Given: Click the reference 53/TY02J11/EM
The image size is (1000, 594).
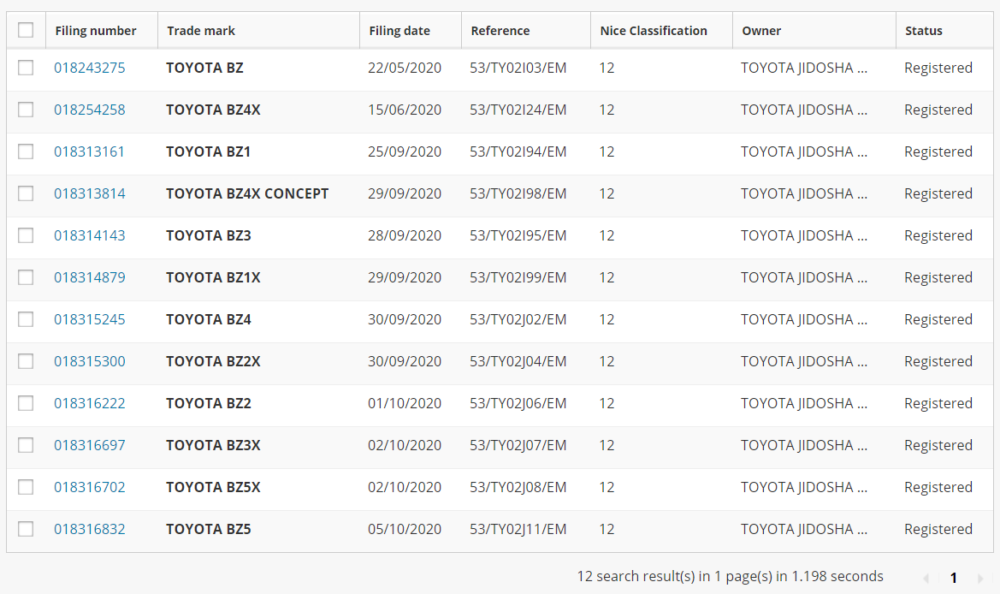Looking at the screenshot, I should (518, 529).
